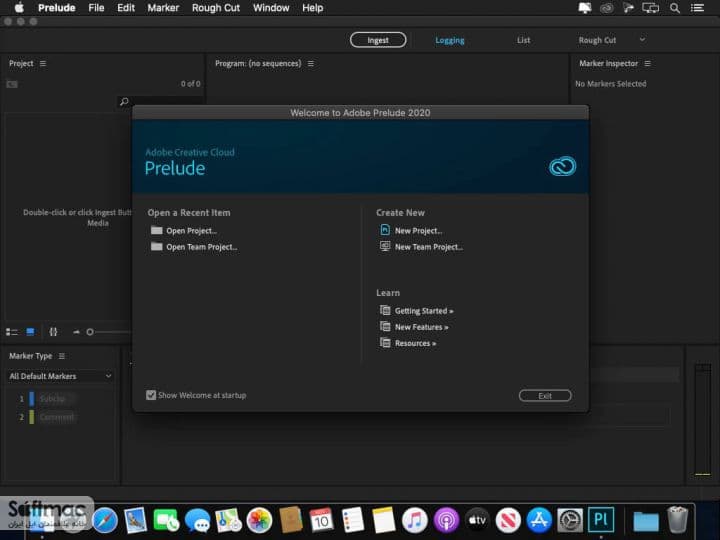Open Apple TV app in dock
The width and height of the screenshot is (720, 540).
point(477,521)
